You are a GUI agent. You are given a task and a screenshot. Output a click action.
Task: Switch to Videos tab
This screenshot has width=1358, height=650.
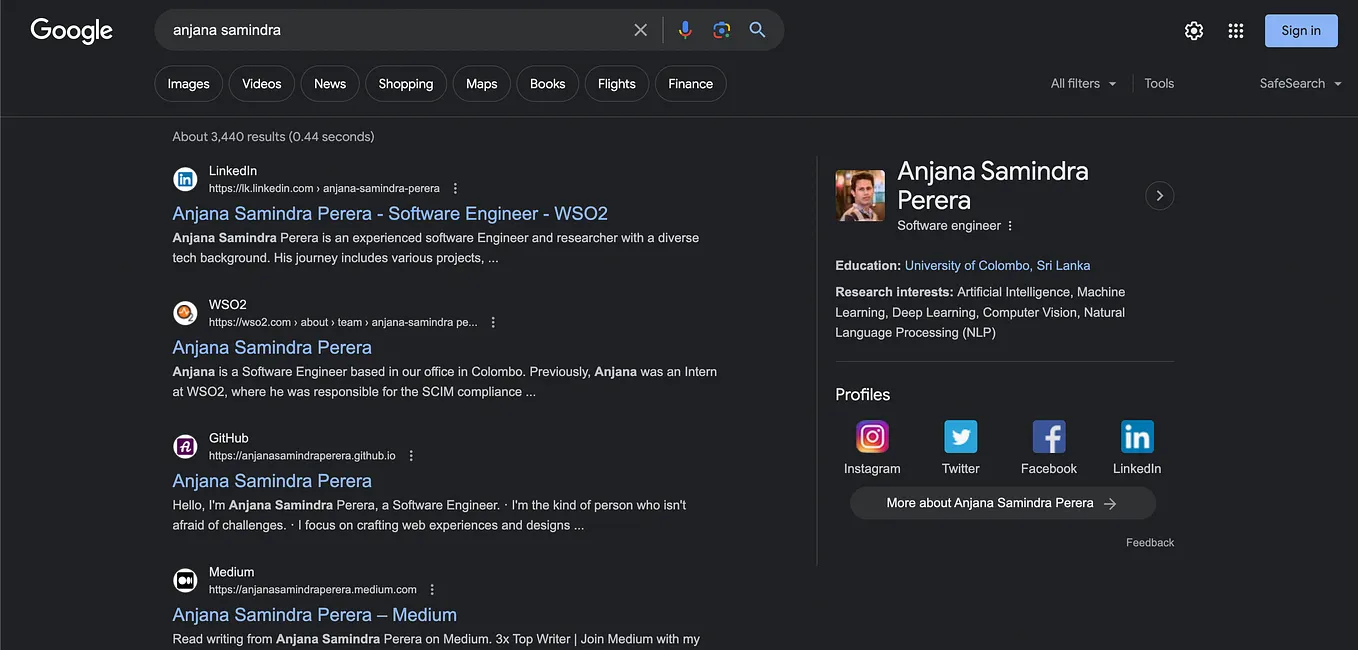coord(262,84)
